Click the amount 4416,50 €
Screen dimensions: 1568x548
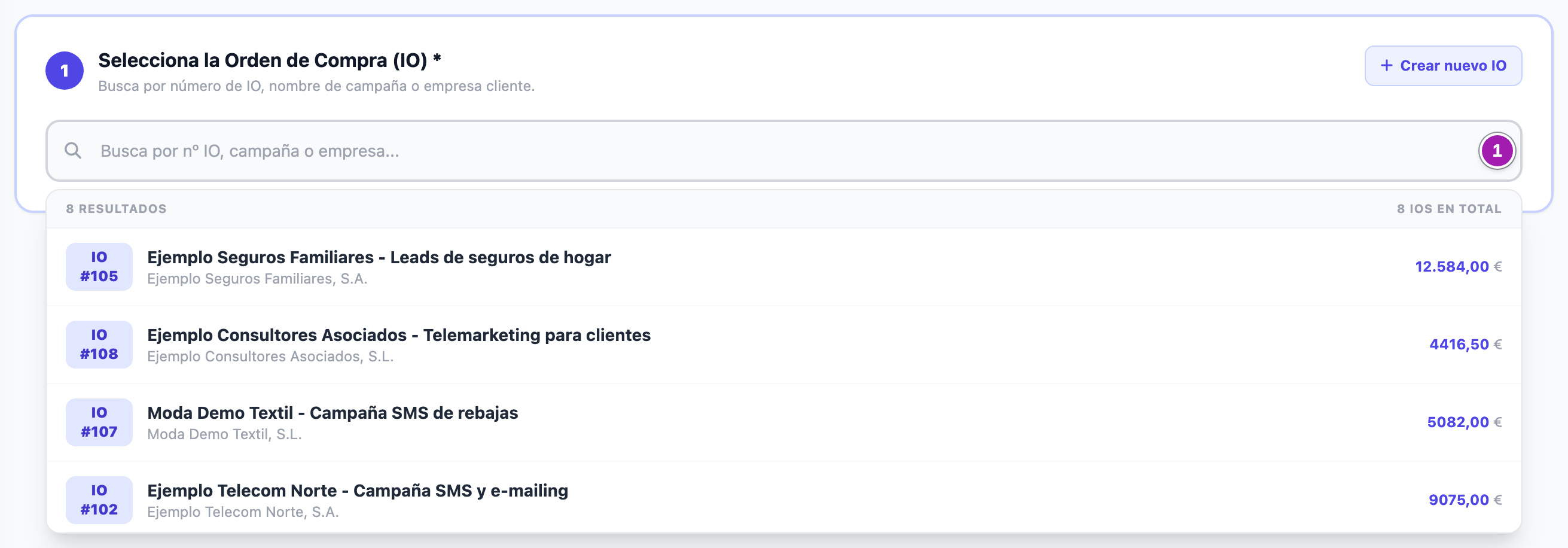coord(1466,345)
